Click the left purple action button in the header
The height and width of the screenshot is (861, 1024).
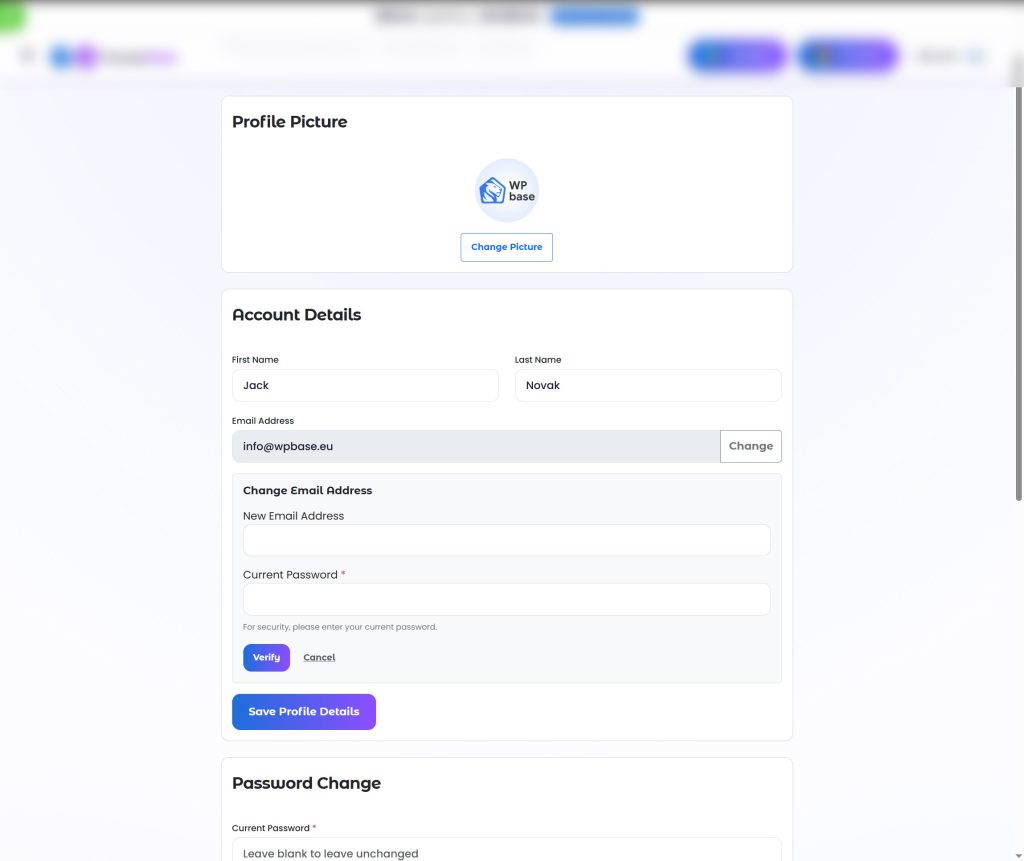point(736,55)
